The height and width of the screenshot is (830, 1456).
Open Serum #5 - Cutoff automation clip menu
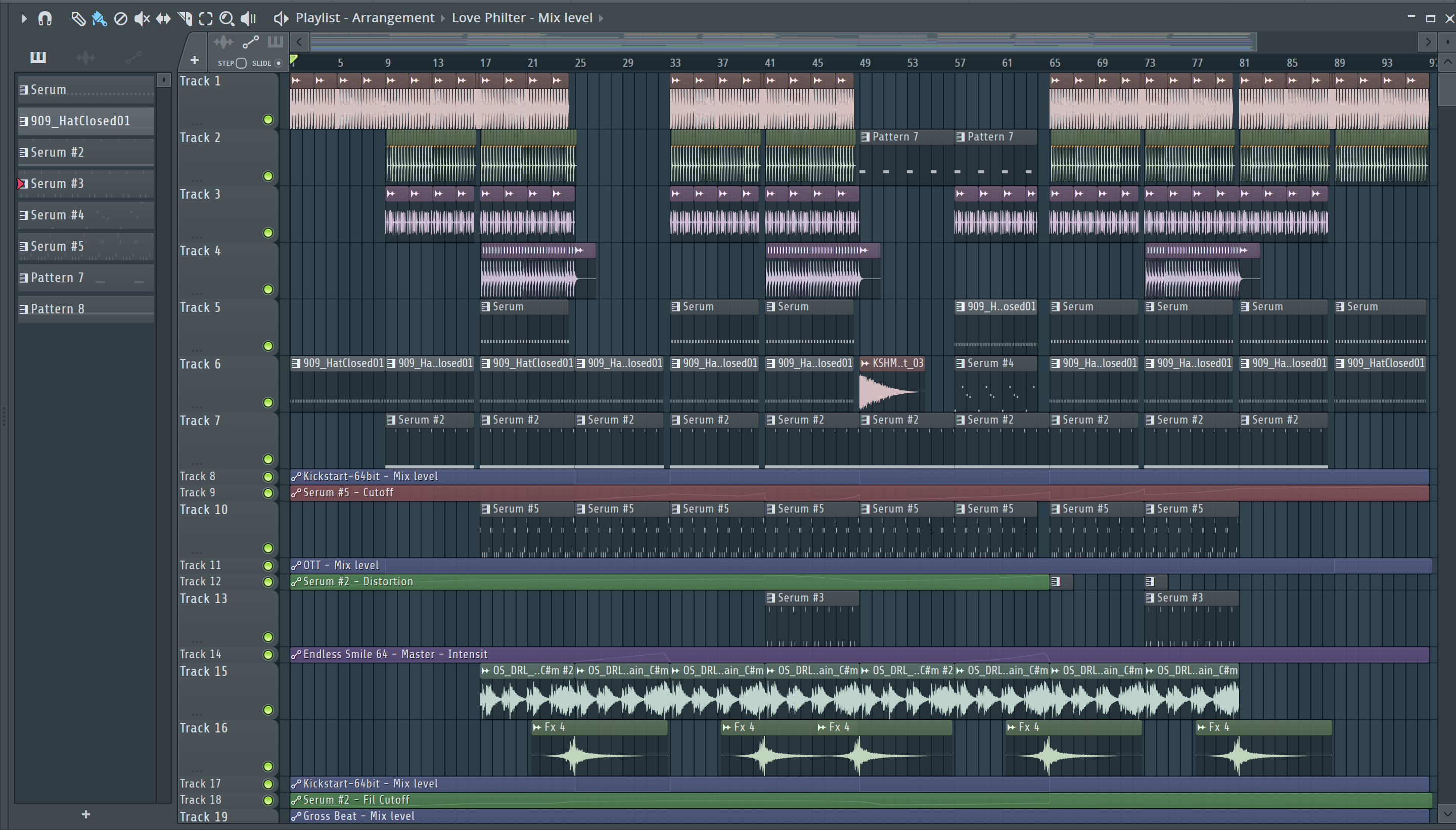[296, 492]
